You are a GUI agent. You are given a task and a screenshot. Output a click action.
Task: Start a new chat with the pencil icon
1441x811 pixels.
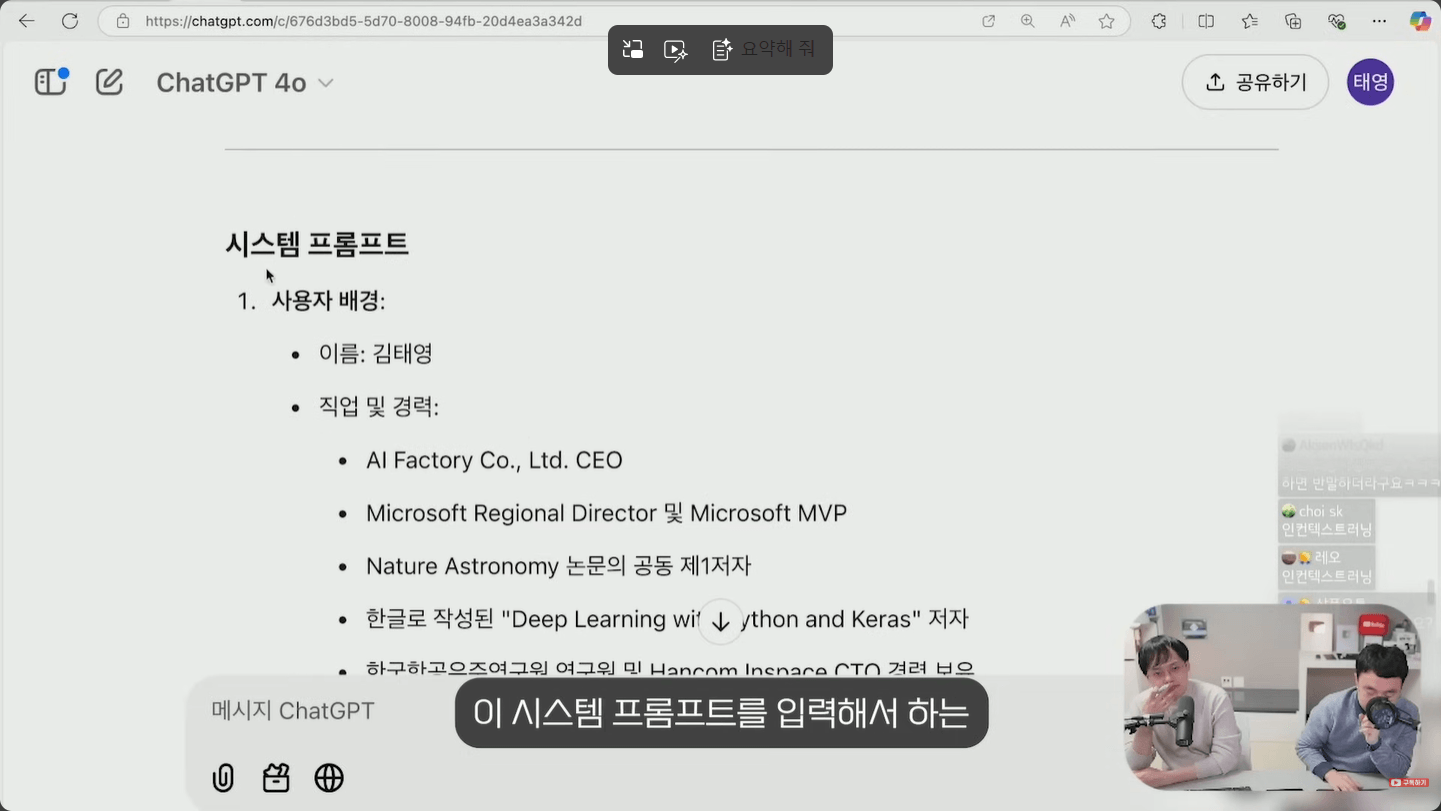tap(109, 82)
